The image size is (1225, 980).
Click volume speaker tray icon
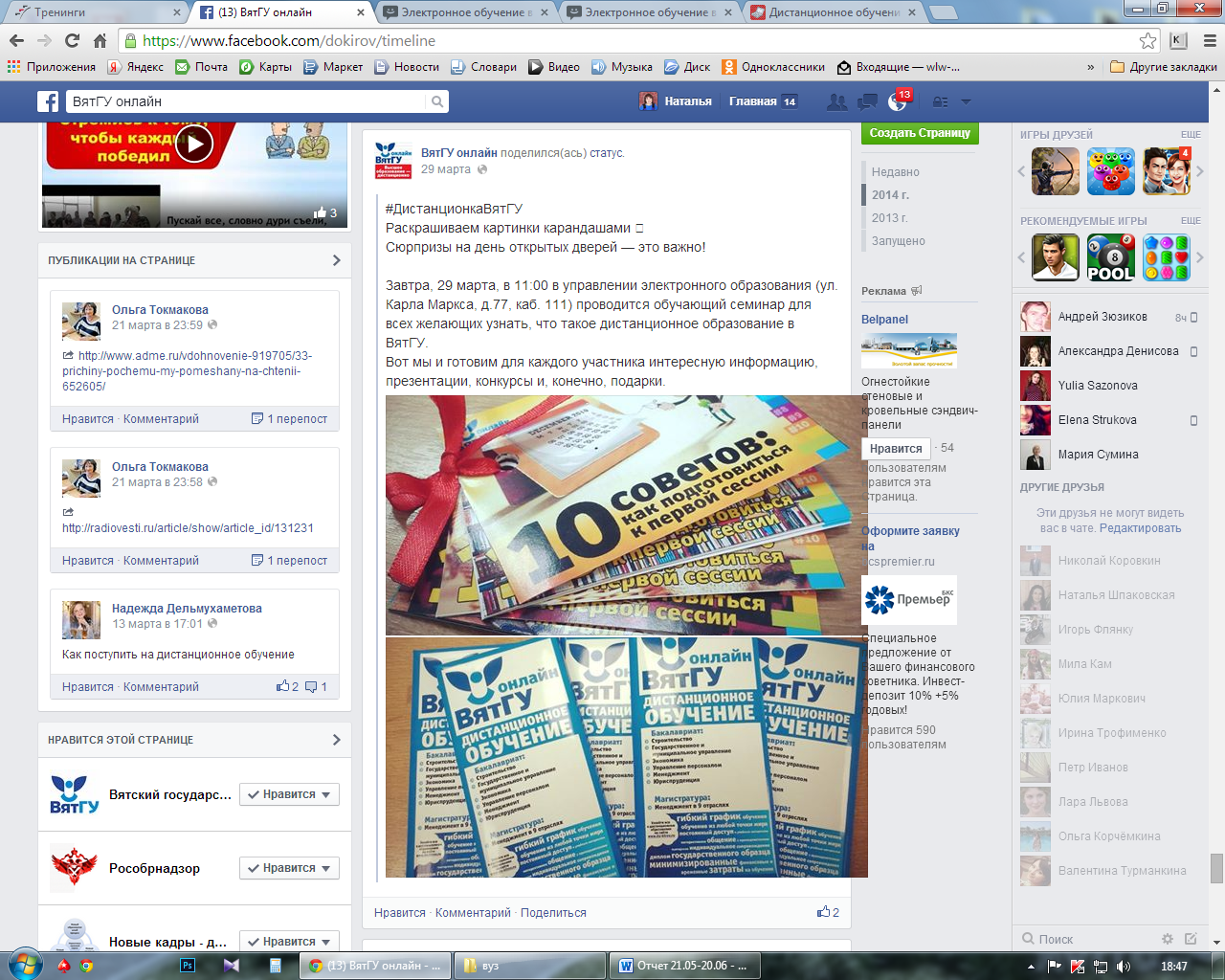tap(1123, 966)
